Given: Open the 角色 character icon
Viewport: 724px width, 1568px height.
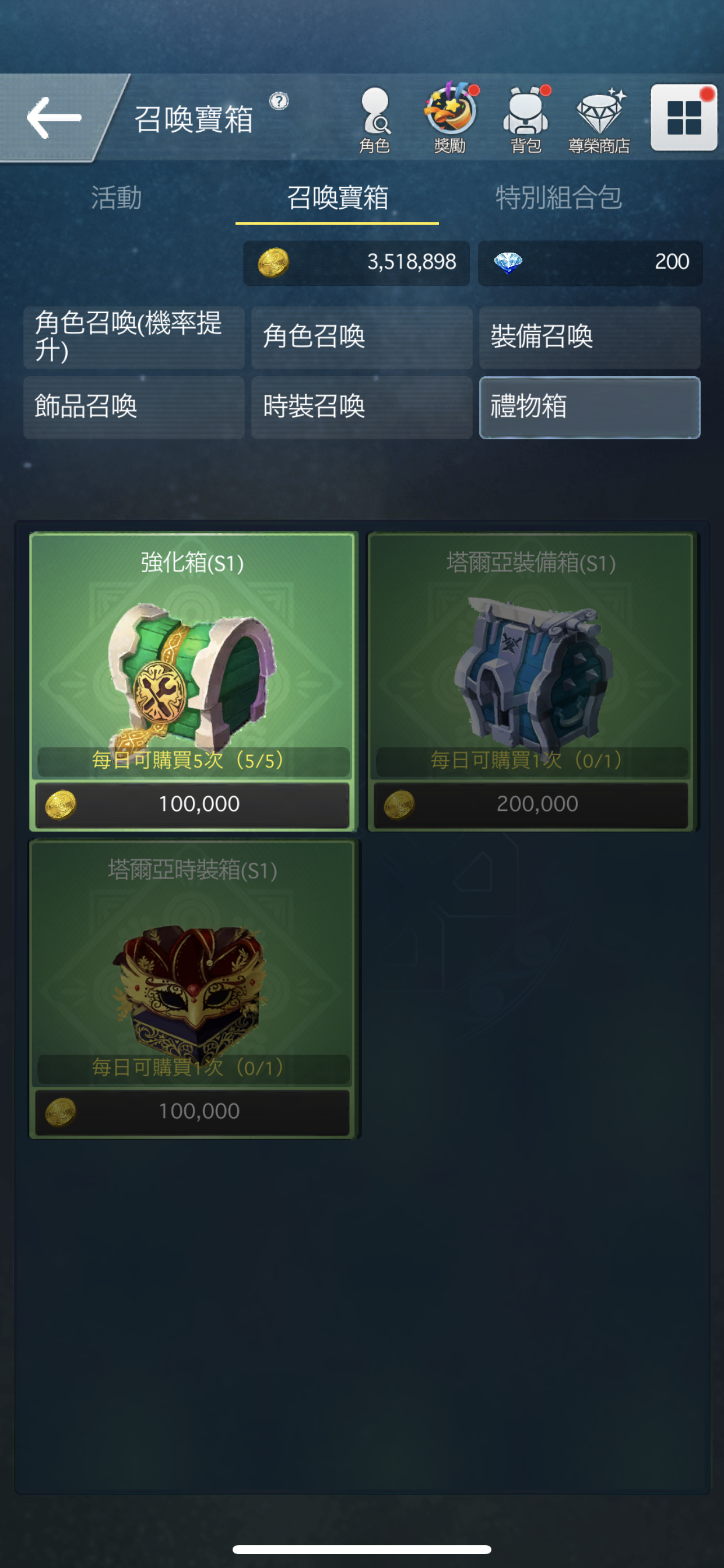Looking at the screenshot, I should [x=374, y=121].
